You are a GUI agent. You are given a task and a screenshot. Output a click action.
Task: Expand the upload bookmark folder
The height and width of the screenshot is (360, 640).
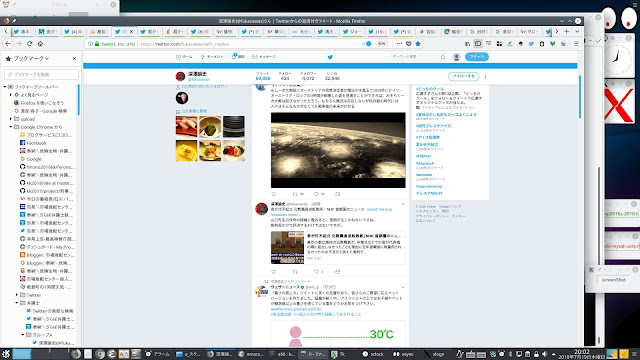coord(11,119)
